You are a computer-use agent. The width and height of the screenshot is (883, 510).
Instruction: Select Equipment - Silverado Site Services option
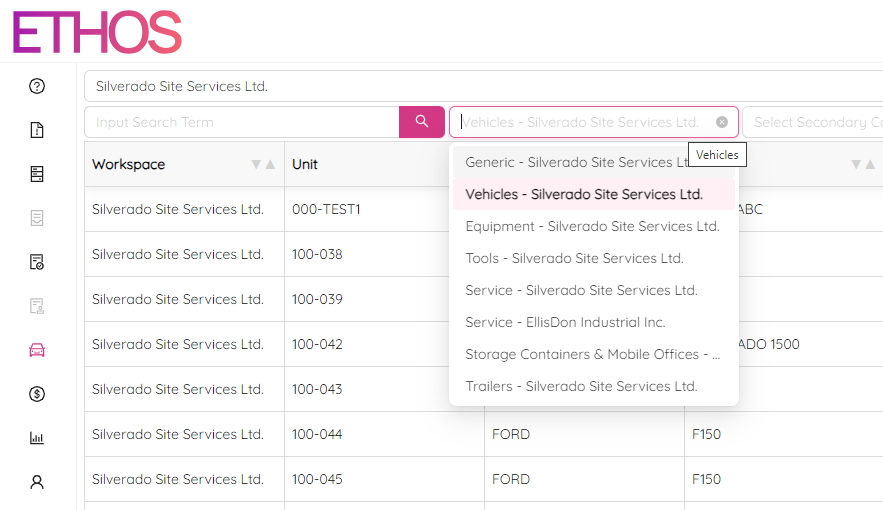click(592, 226)
